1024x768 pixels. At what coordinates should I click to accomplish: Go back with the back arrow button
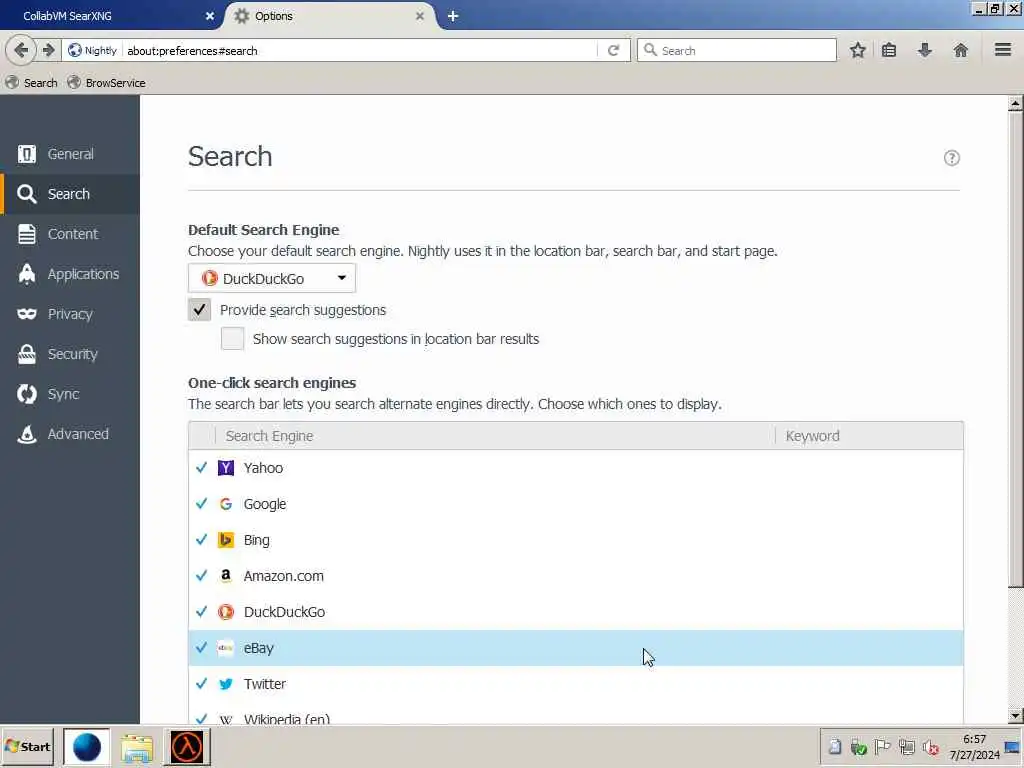pos(20,50)
